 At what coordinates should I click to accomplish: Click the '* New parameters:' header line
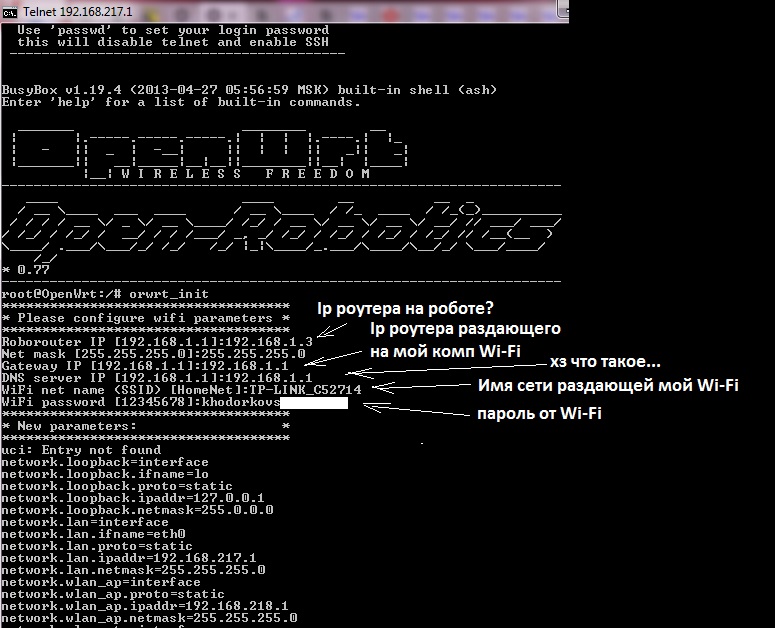pyautogui.click(x=145, y=426)
